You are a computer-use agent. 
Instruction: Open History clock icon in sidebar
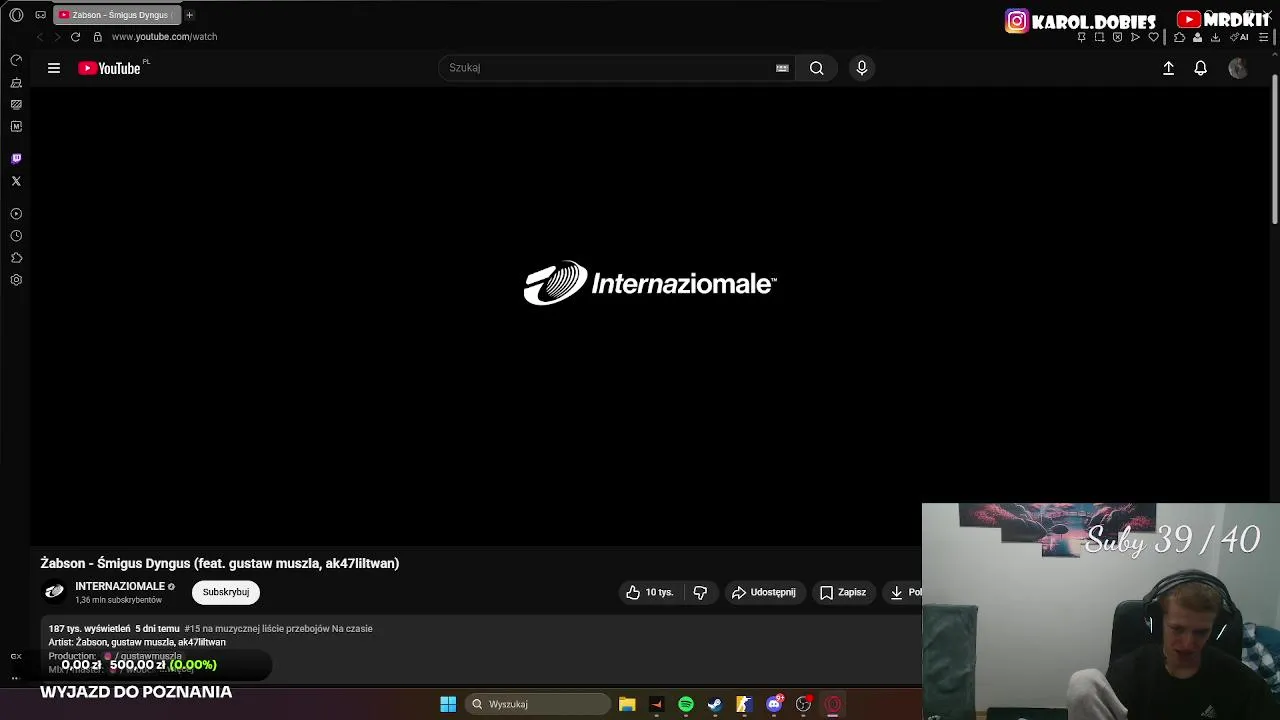(x=16, y=236)
